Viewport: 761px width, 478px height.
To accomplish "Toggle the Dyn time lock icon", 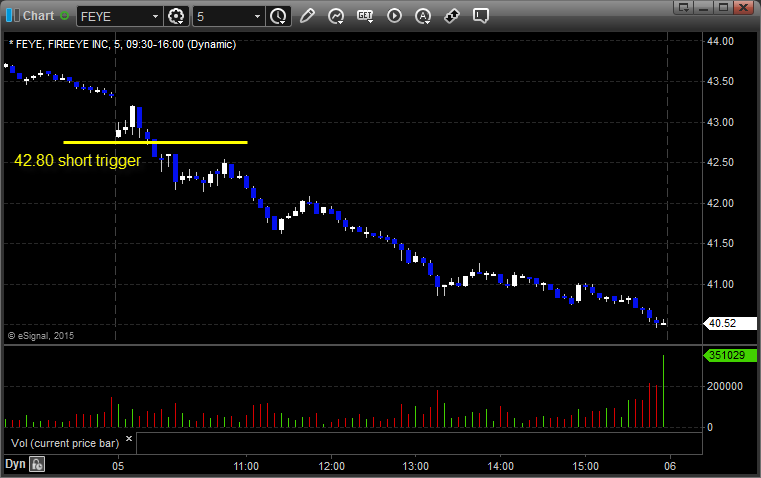I will [37, 464].
